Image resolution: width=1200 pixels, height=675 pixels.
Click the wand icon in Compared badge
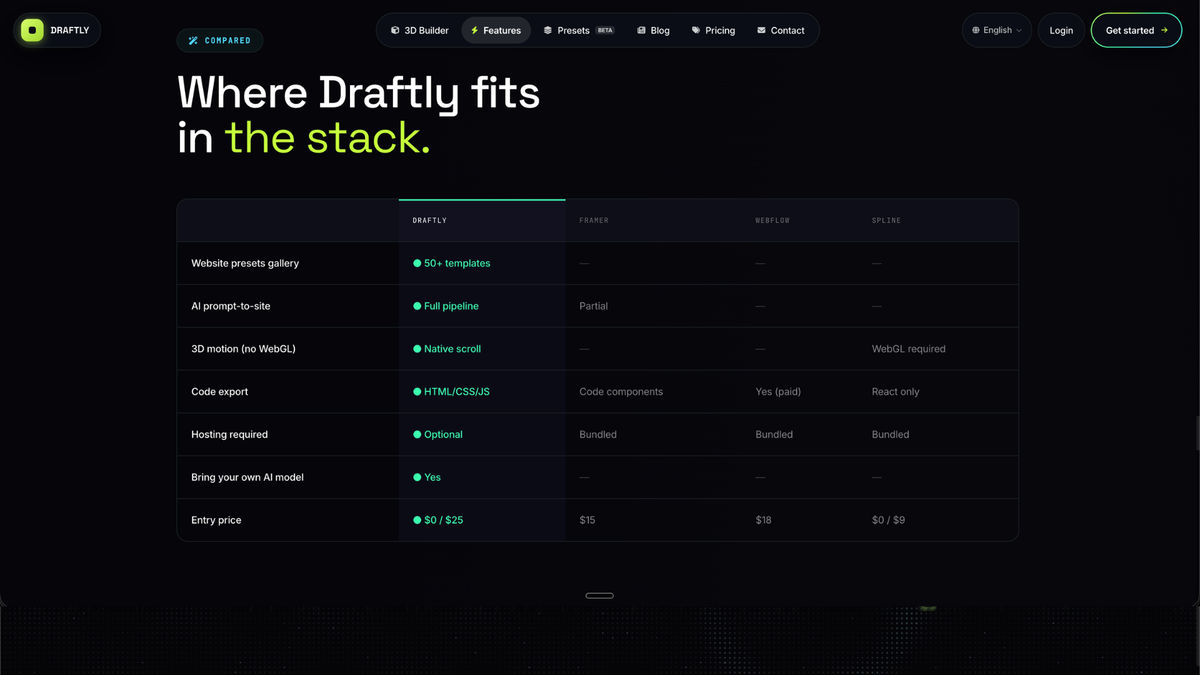[x=193, y=41]
